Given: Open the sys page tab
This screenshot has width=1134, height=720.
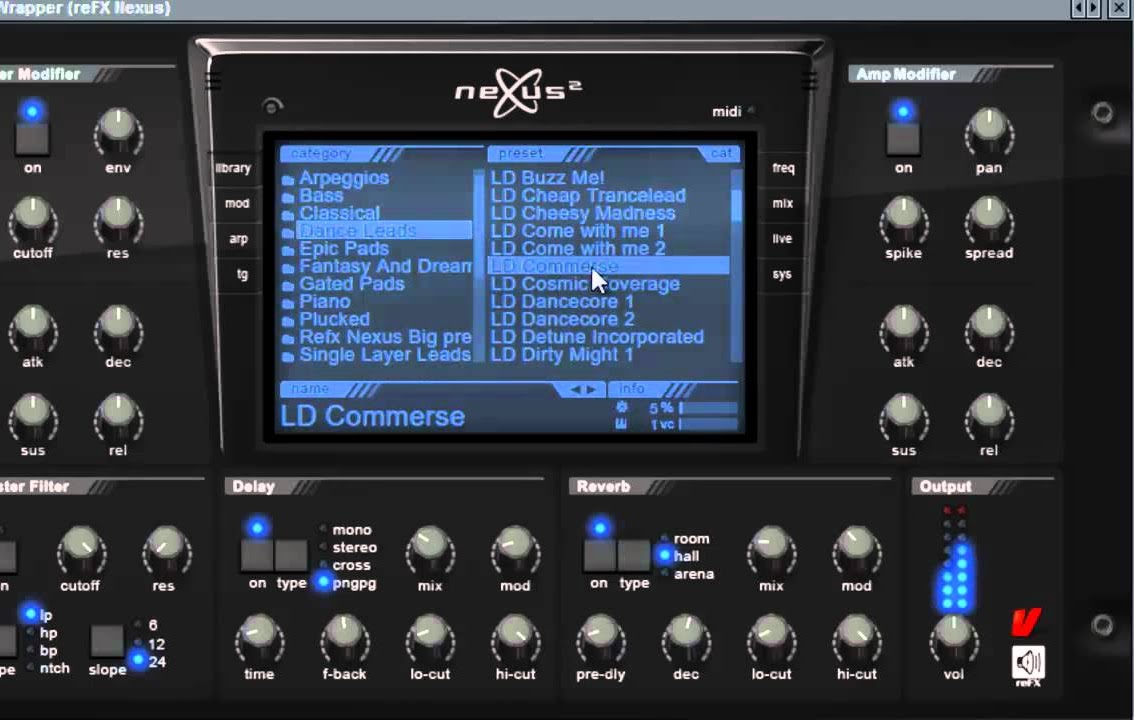Looking at the screenshot, I should (x=782, y=275).
